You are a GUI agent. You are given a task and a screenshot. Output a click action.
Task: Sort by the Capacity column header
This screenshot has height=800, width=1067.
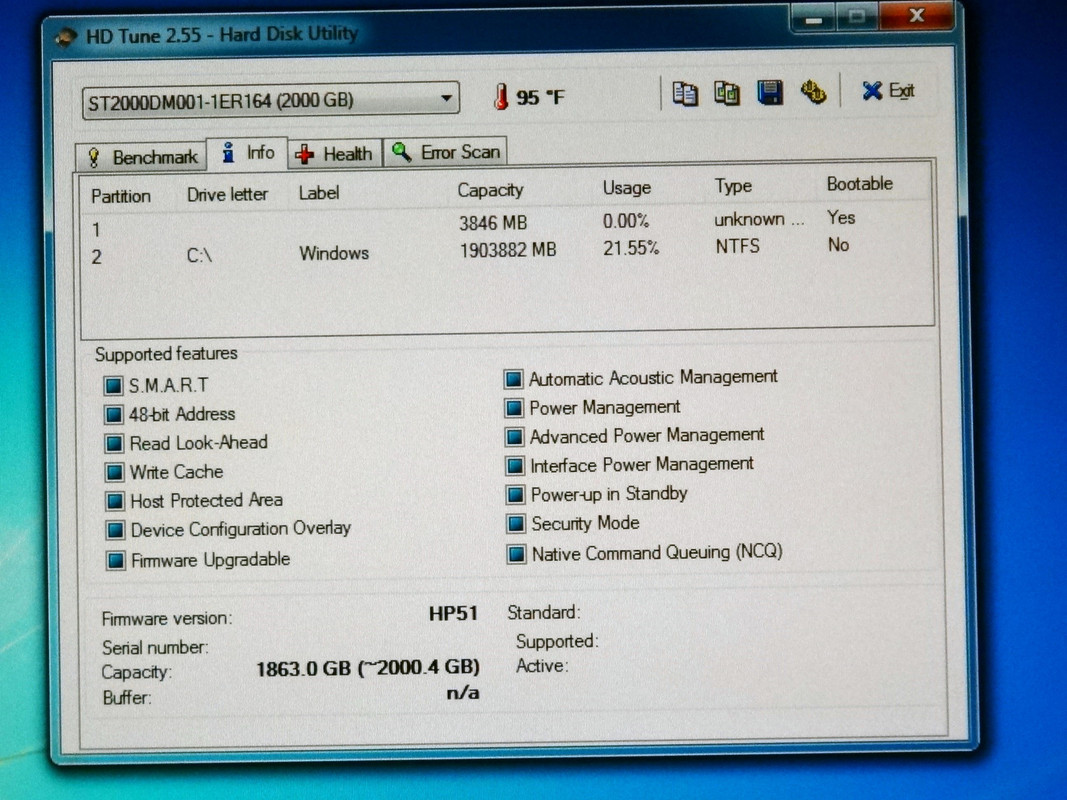tap(490, 190)
